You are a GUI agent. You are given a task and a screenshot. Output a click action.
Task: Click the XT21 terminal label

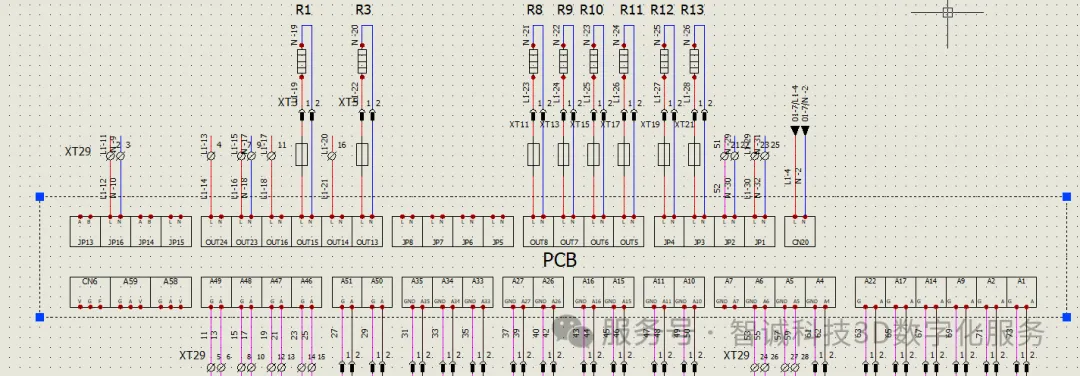coord(684,125)
